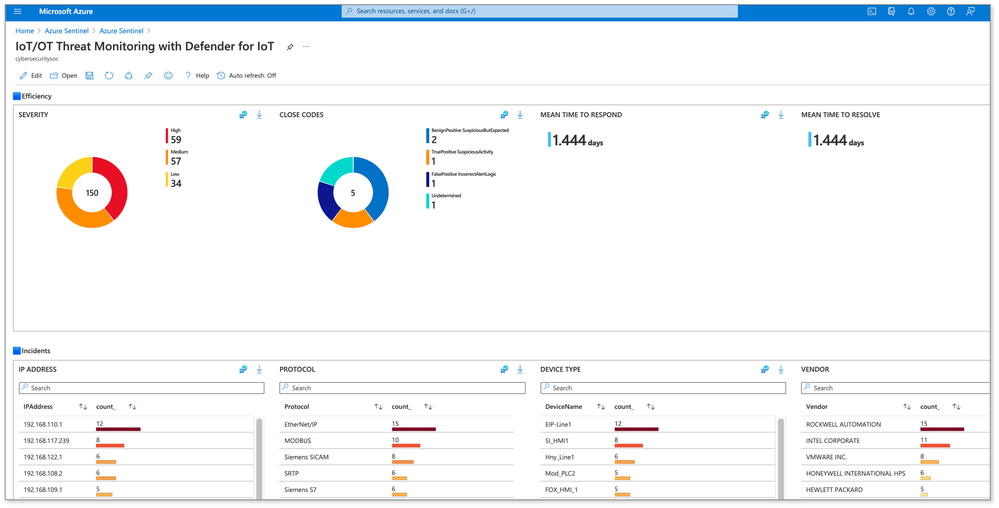Select the ROCKWELL AUTOMATION vendor row
This screenshot has height=508, width=999.
coord(896,425)
